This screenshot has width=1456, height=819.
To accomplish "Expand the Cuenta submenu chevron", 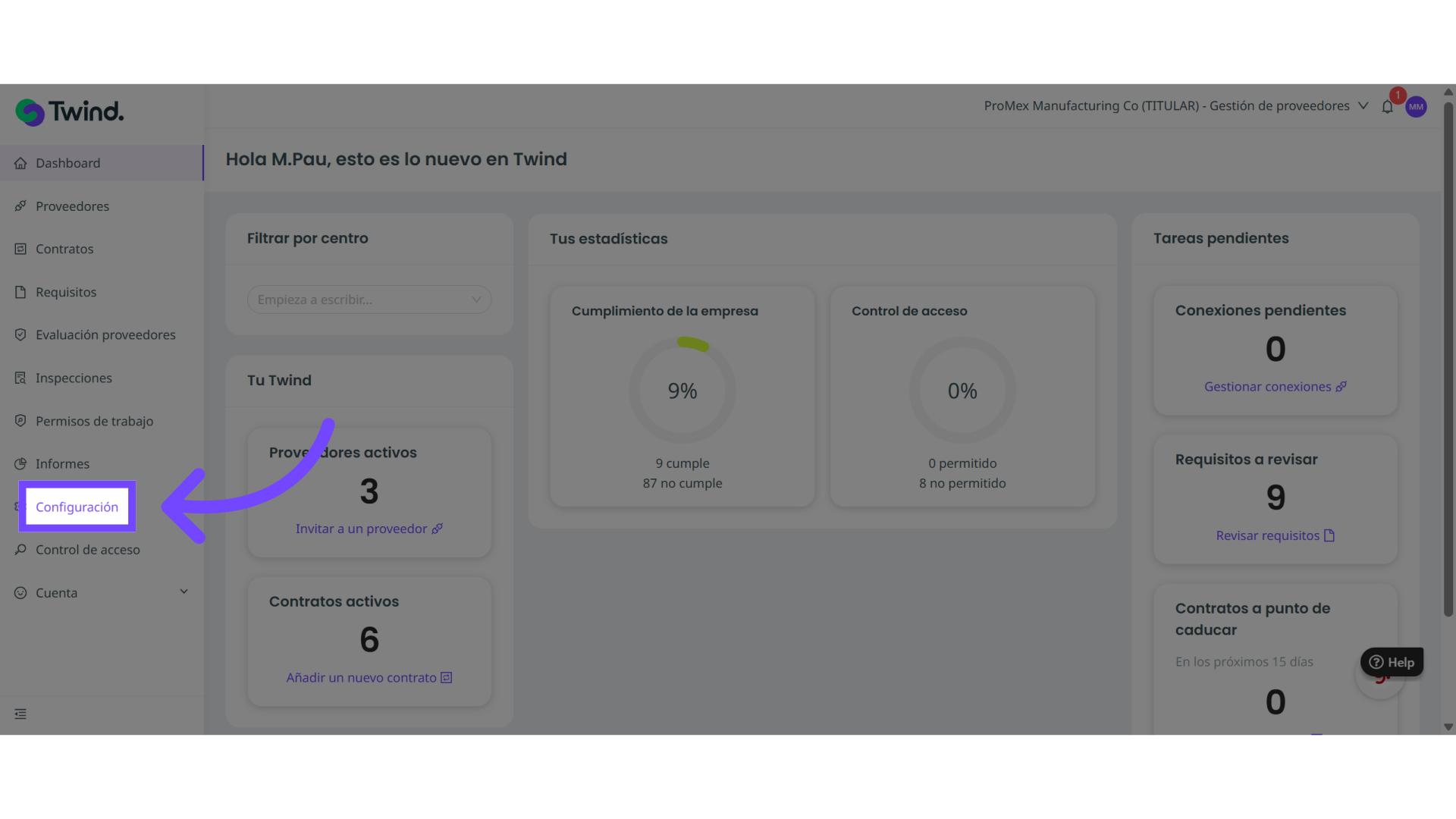I will [184, 591].
